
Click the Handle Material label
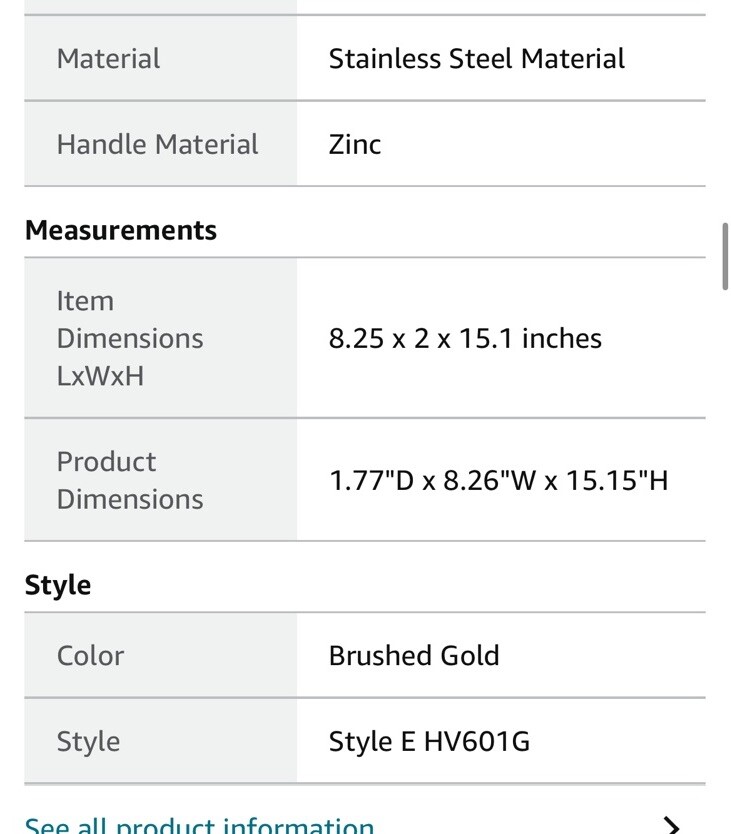tap(157, 144)
